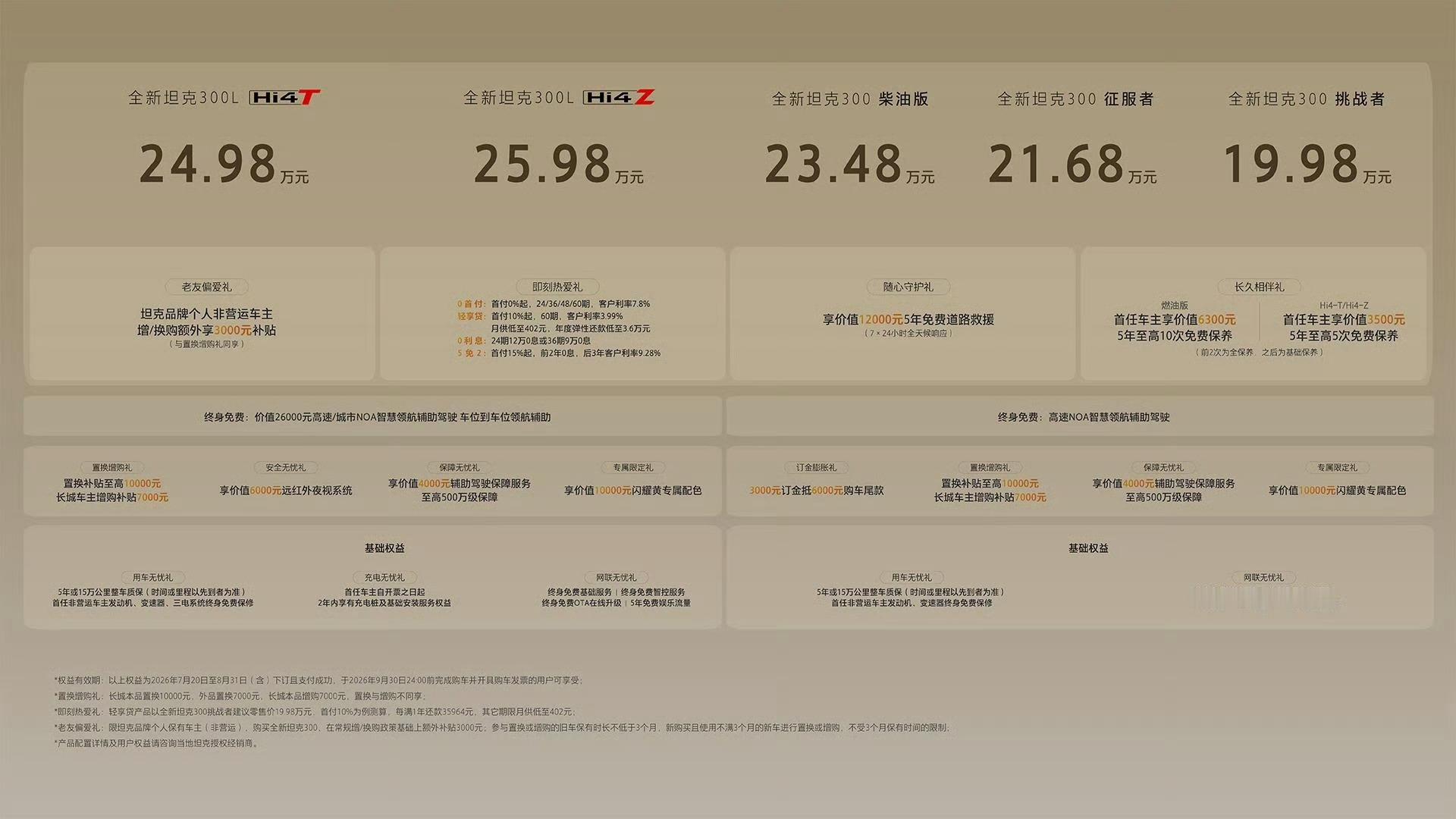This screenshot has height=819, width=1456.
Task: Click the *权益有效期 footnote line
Action: (x=318, y=681)
